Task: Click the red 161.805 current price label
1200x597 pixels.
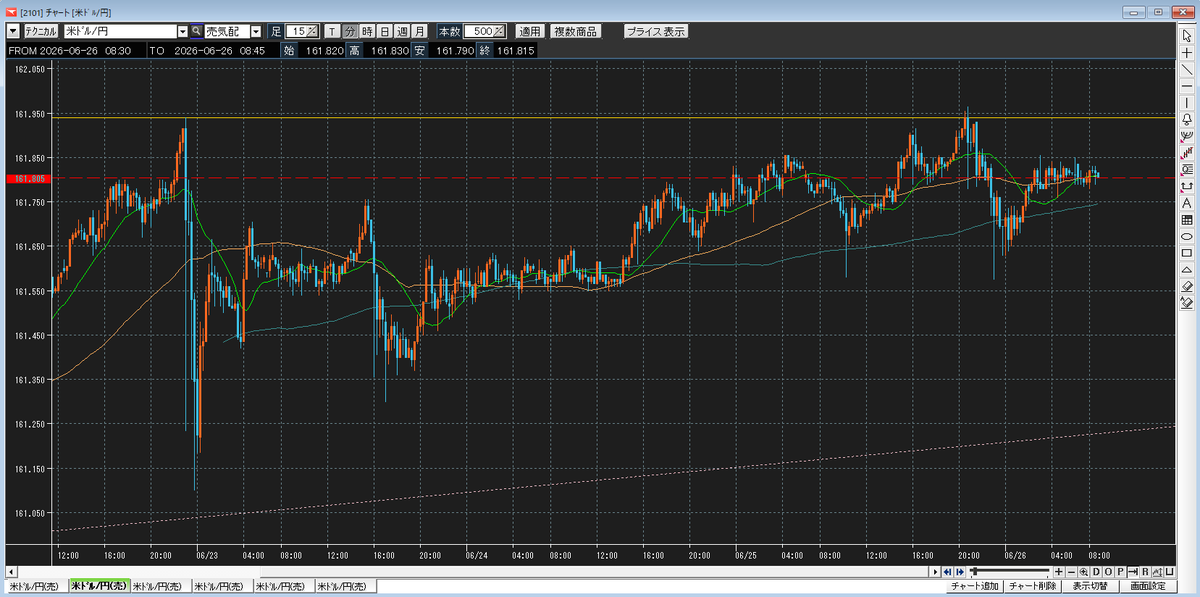Action: [27, 178]
